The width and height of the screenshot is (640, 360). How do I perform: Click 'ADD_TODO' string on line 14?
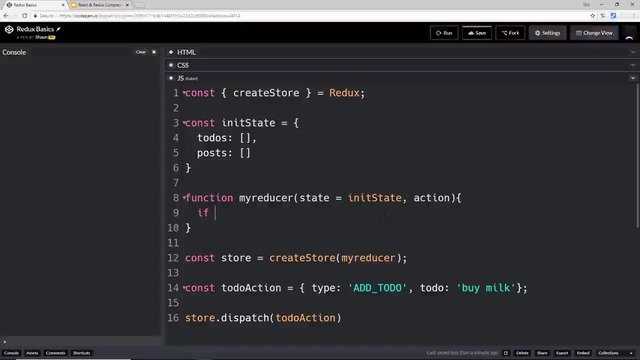click(x=378, y=288)
